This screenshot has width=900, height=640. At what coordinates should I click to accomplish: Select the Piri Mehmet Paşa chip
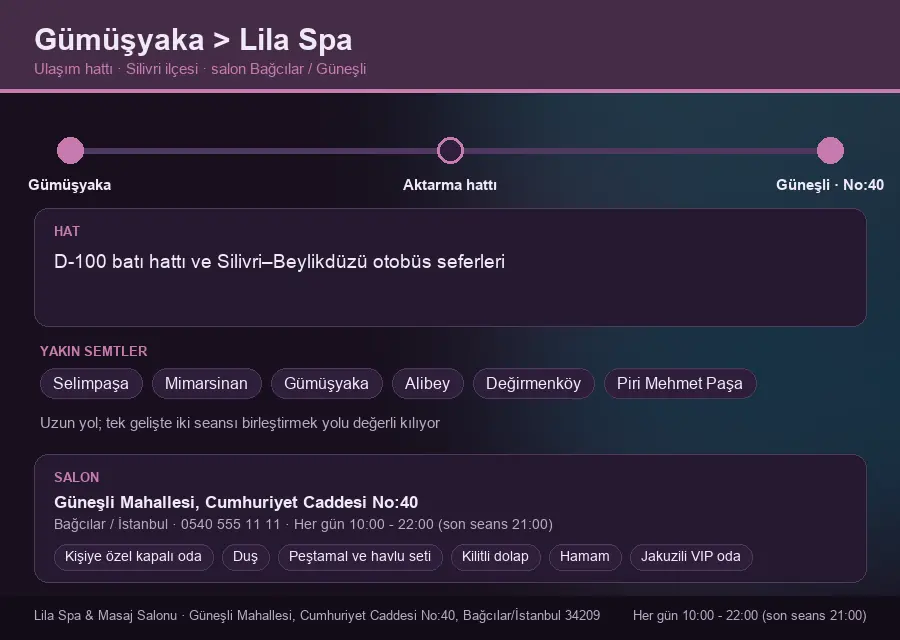click(x=680, y=383)
